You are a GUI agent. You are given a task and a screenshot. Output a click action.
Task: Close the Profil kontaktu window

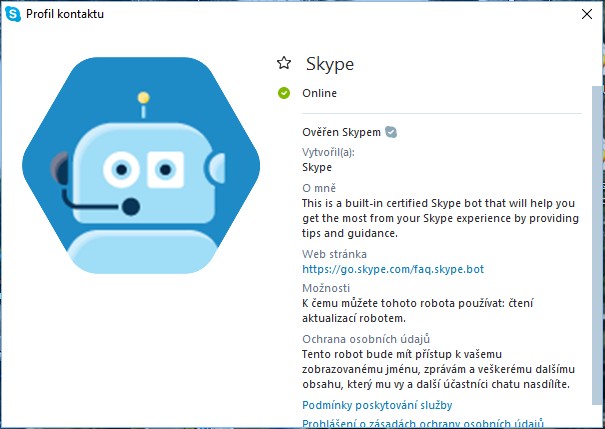click(x=586, y=14)
